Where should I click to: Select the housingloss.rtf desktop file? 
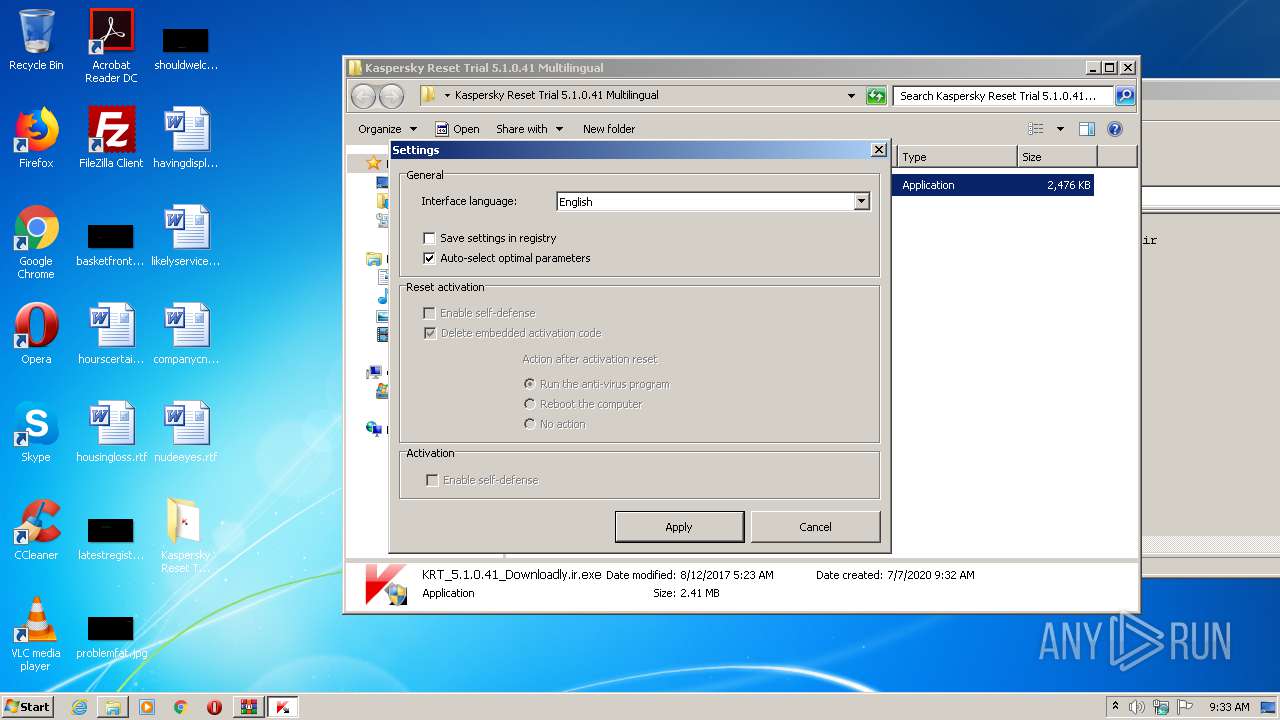111,432
